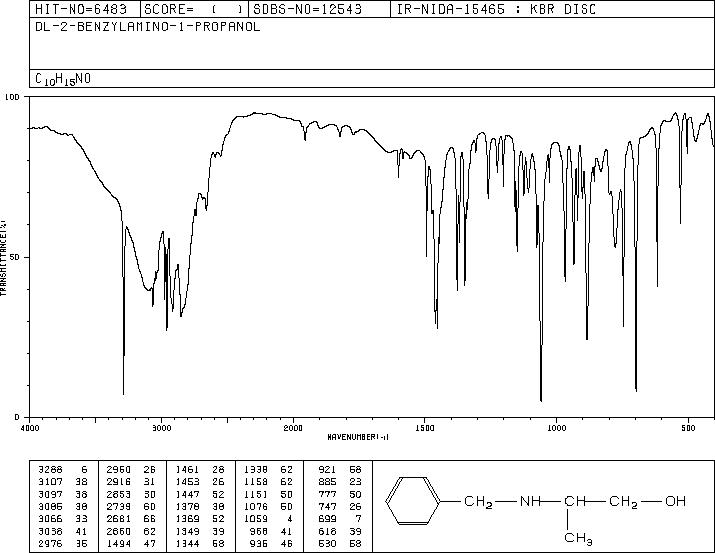Select the 2853 peak table entry
This screenshot has width=715, height=553.
click(131, 494)
